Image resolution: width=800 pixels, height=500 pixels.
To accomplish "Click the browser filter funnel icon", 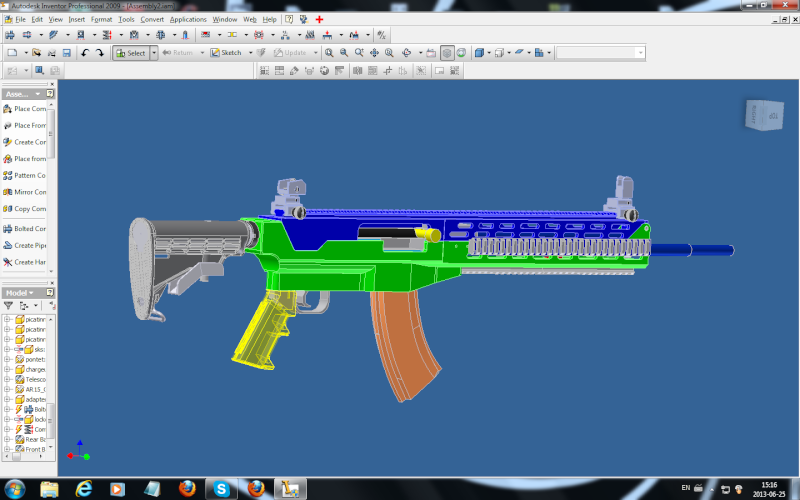I will pos(8,306).
